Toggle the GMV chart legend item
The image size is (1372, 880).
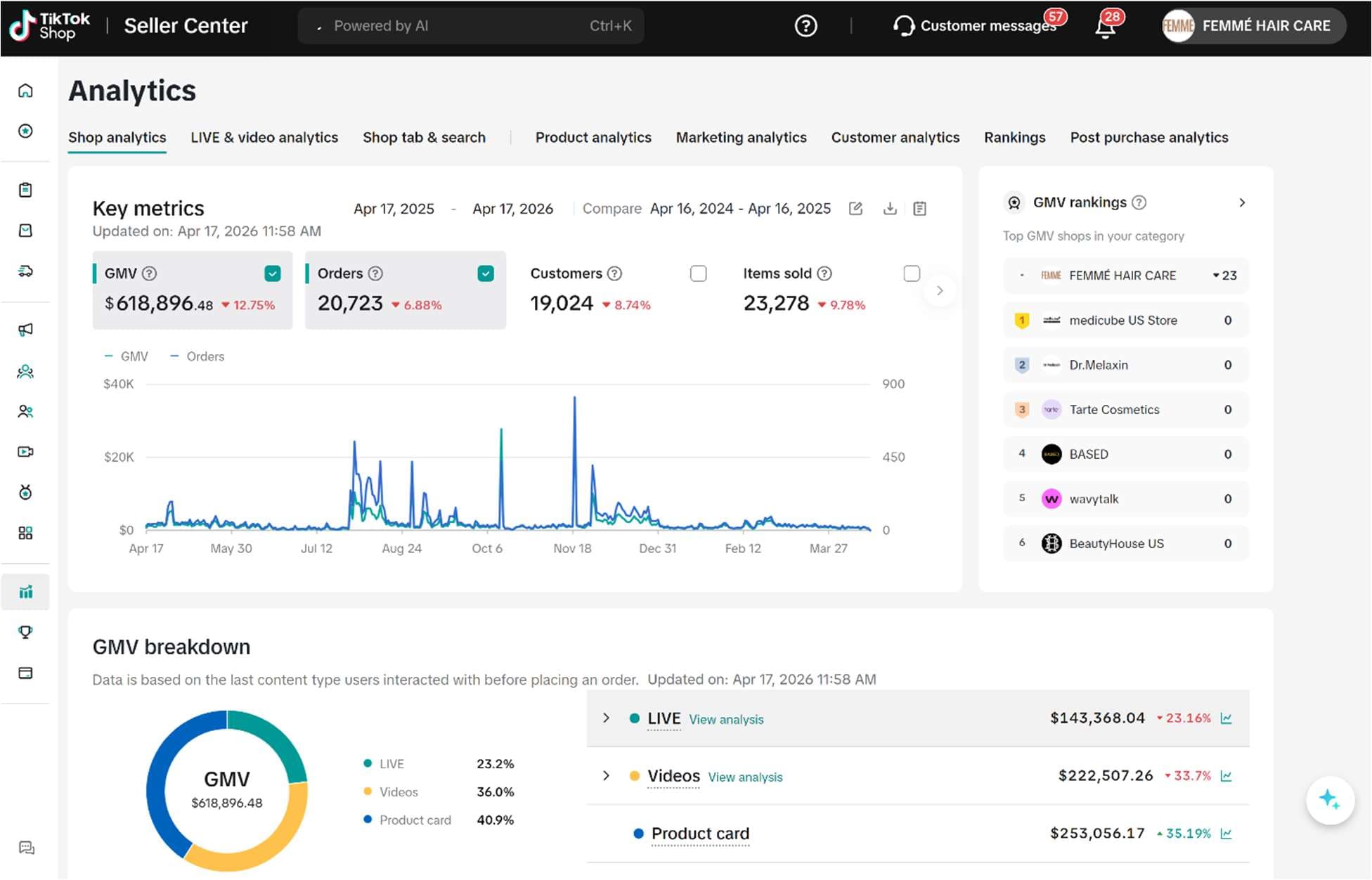click(127, 356)
